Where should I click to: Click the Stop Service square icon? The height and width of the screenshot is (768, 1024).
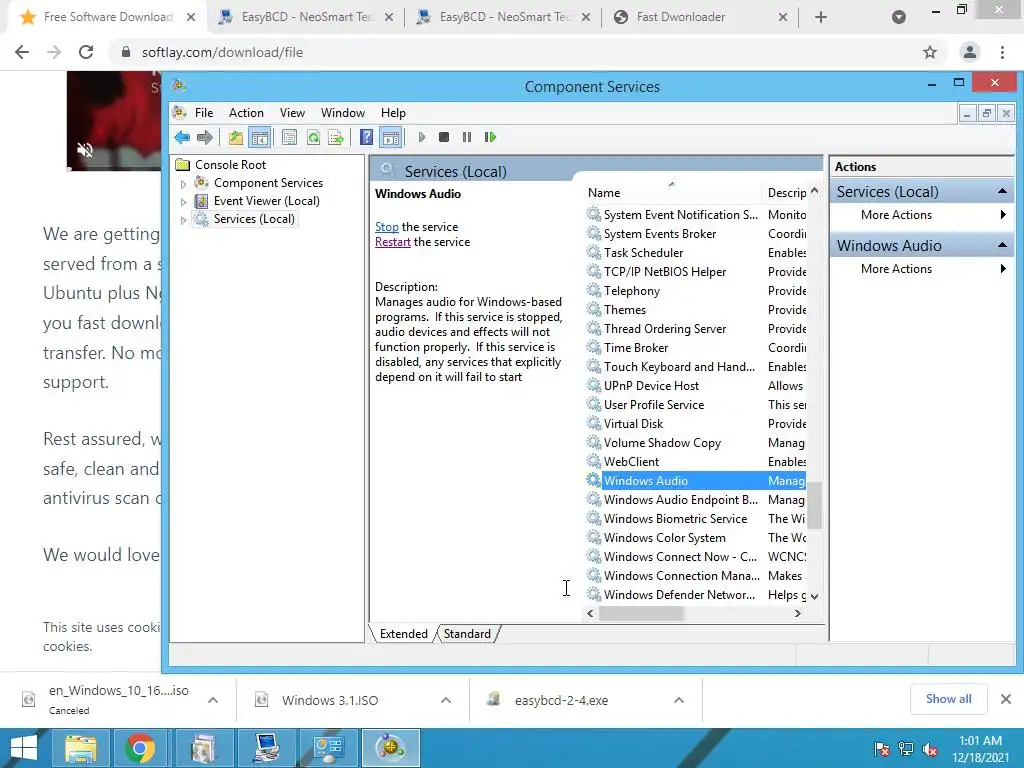pyautogui.click(x=444, y=137)
